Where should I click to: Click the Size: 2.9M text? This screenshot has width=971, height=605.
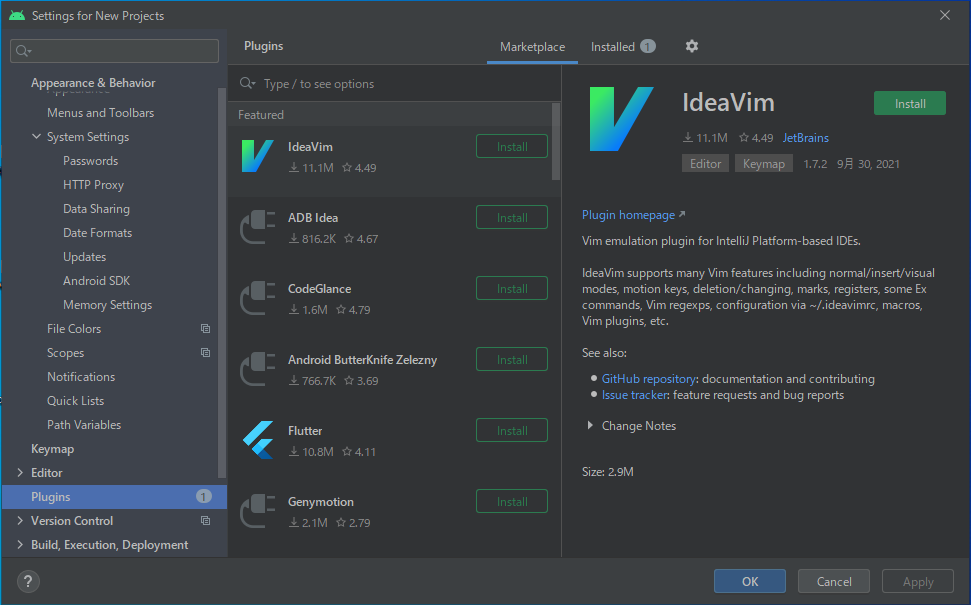(x=607, y=472)
